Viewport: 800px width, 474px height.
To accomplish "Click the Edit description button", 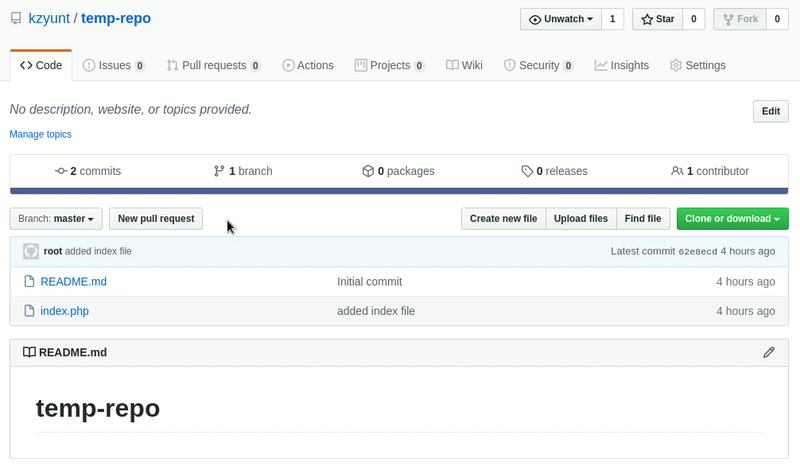I will (770, 111).
